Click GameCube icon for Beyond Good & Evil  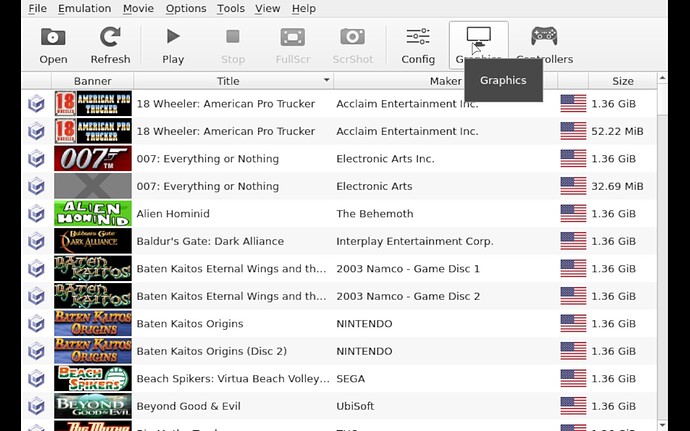tap(37, 406)
